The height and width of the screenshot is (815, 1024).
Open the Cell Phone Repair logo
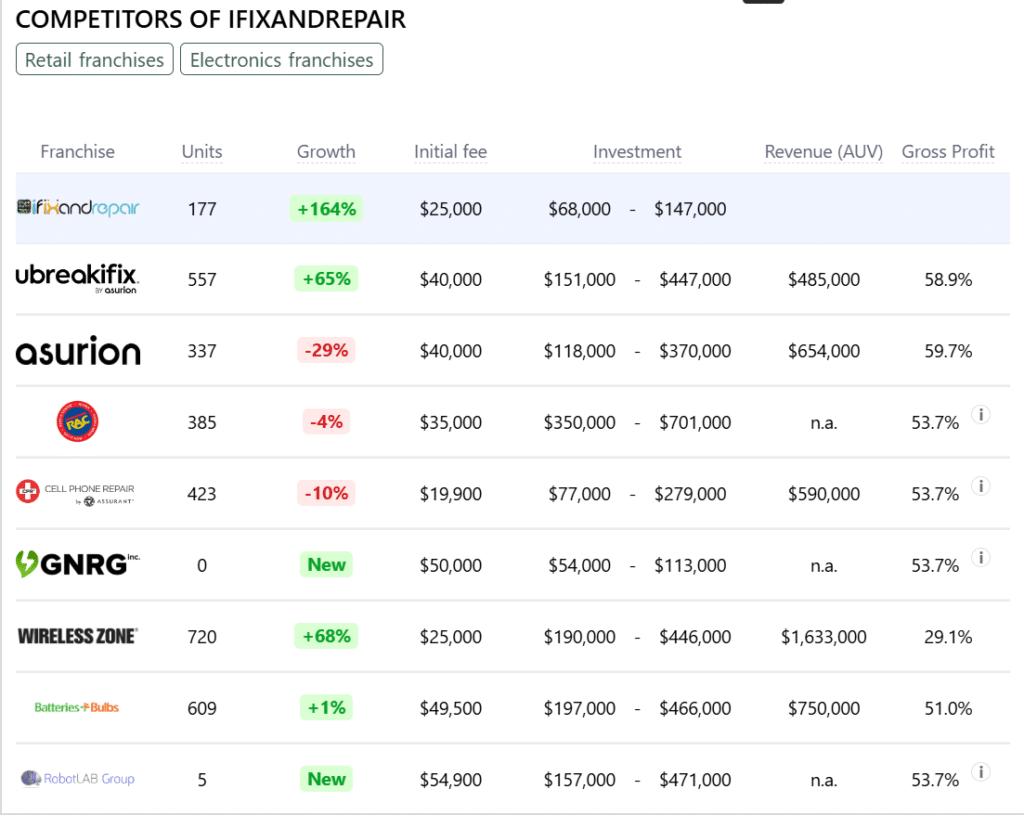(x=76, y=493)
